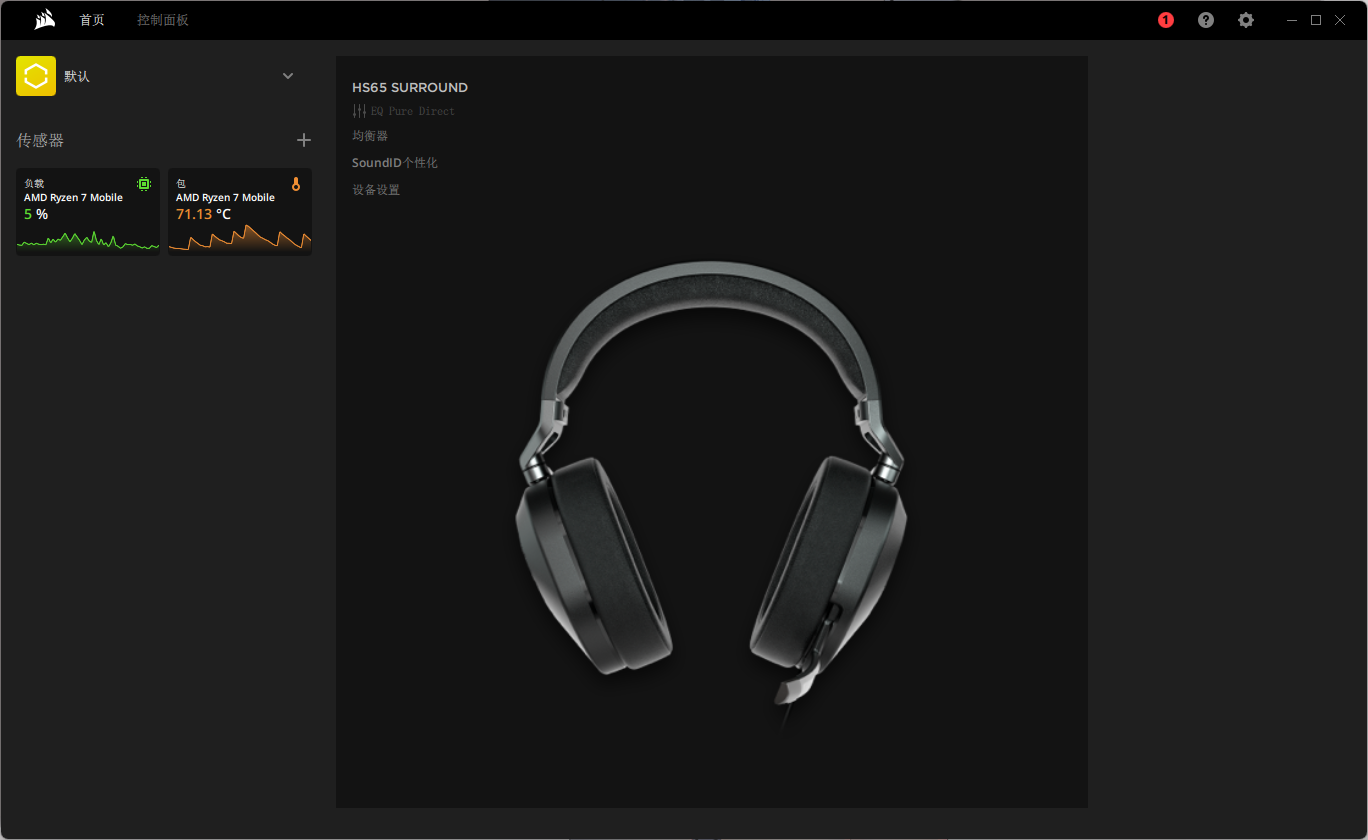Select the 71.13 °C temperature value

[203, 215]
